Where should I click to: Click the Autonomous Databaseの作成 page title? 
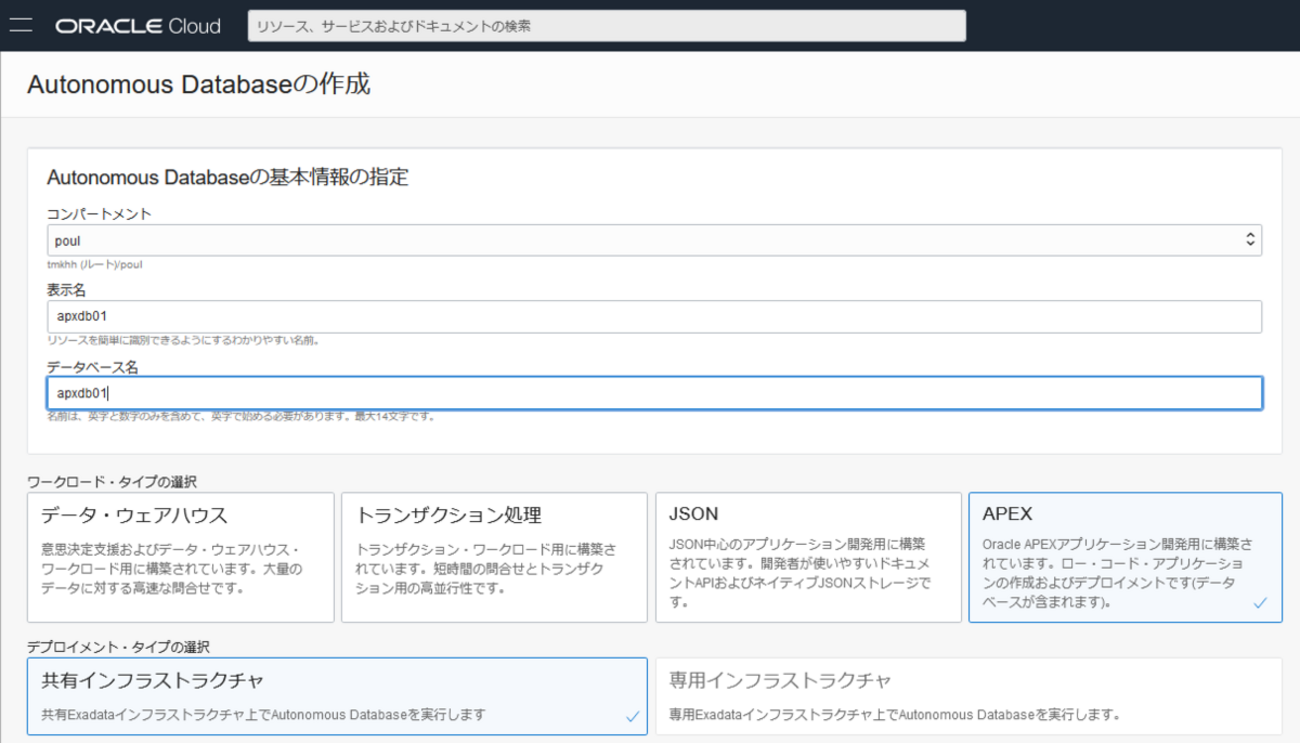click(x=198, y=84)
